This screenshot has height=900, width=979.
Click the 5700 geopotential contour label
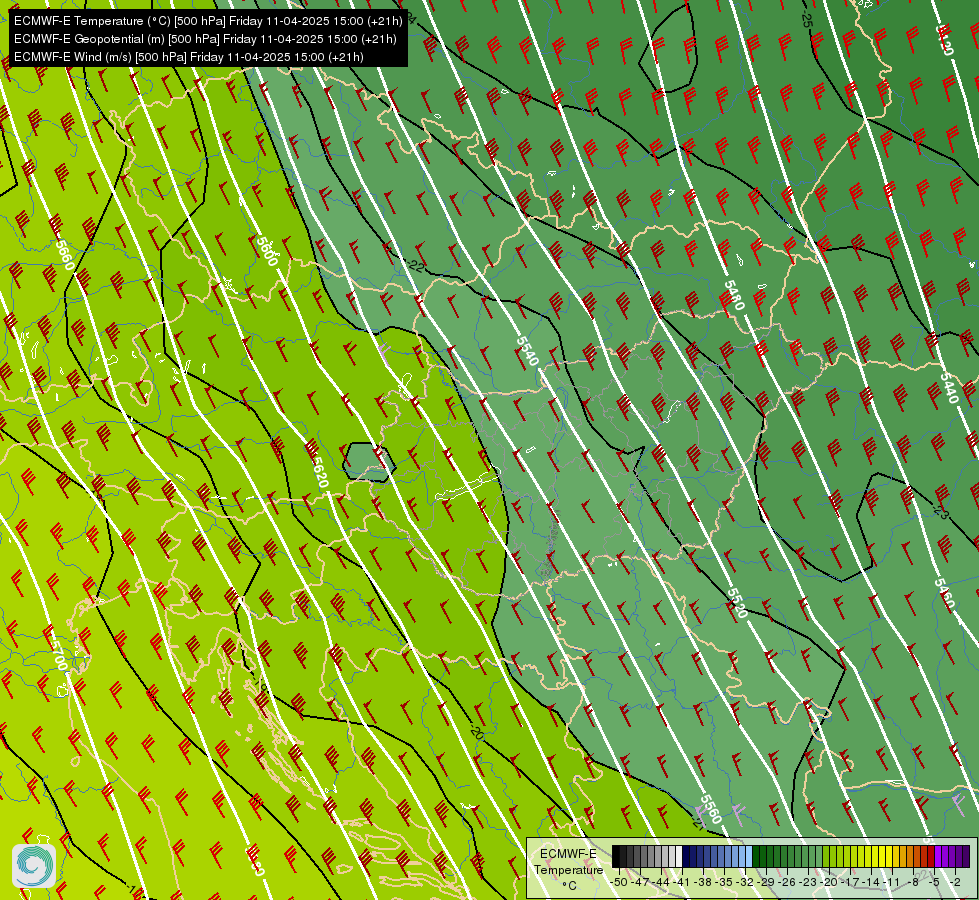coord(57,654)
